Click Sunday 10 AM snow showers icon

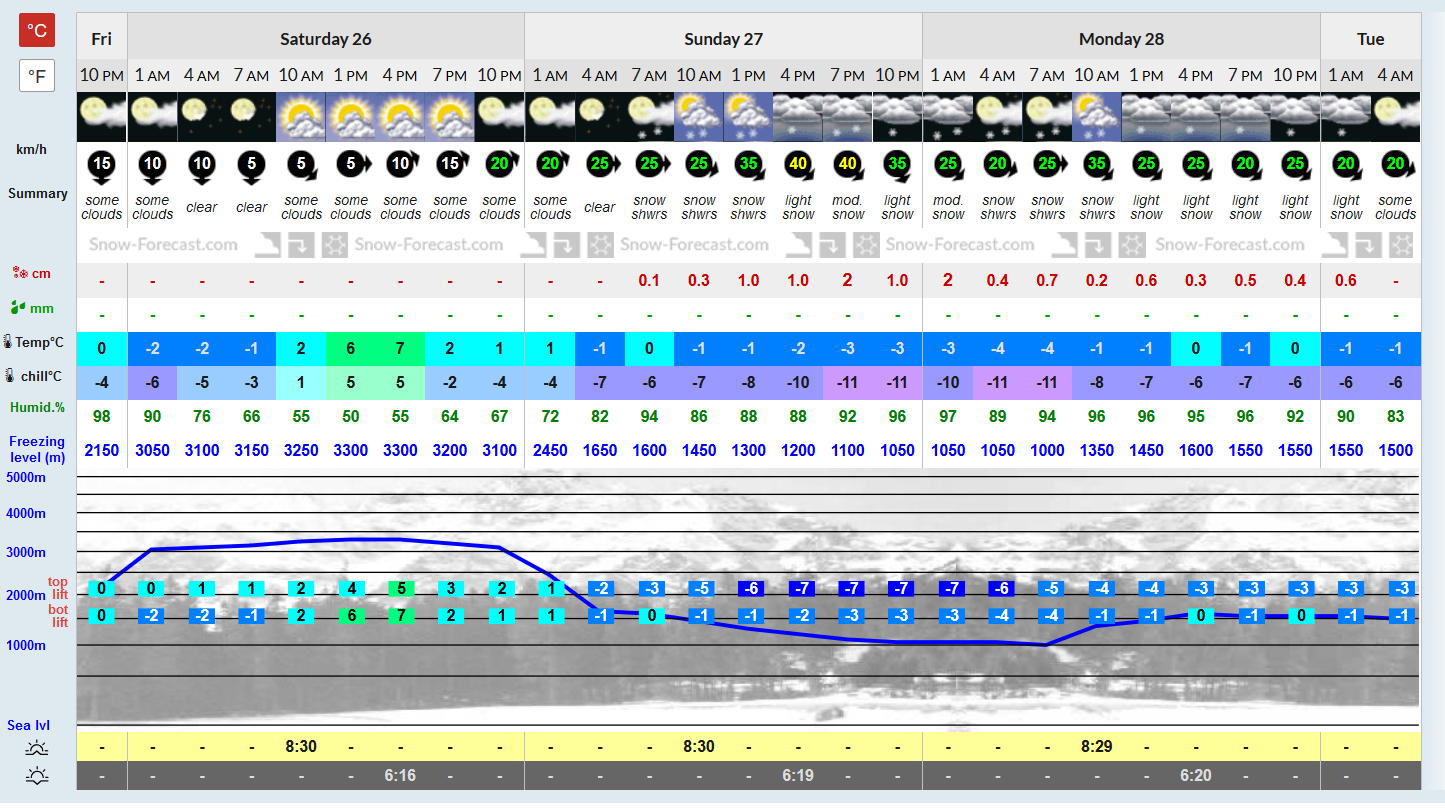click(x=699, y=117)
